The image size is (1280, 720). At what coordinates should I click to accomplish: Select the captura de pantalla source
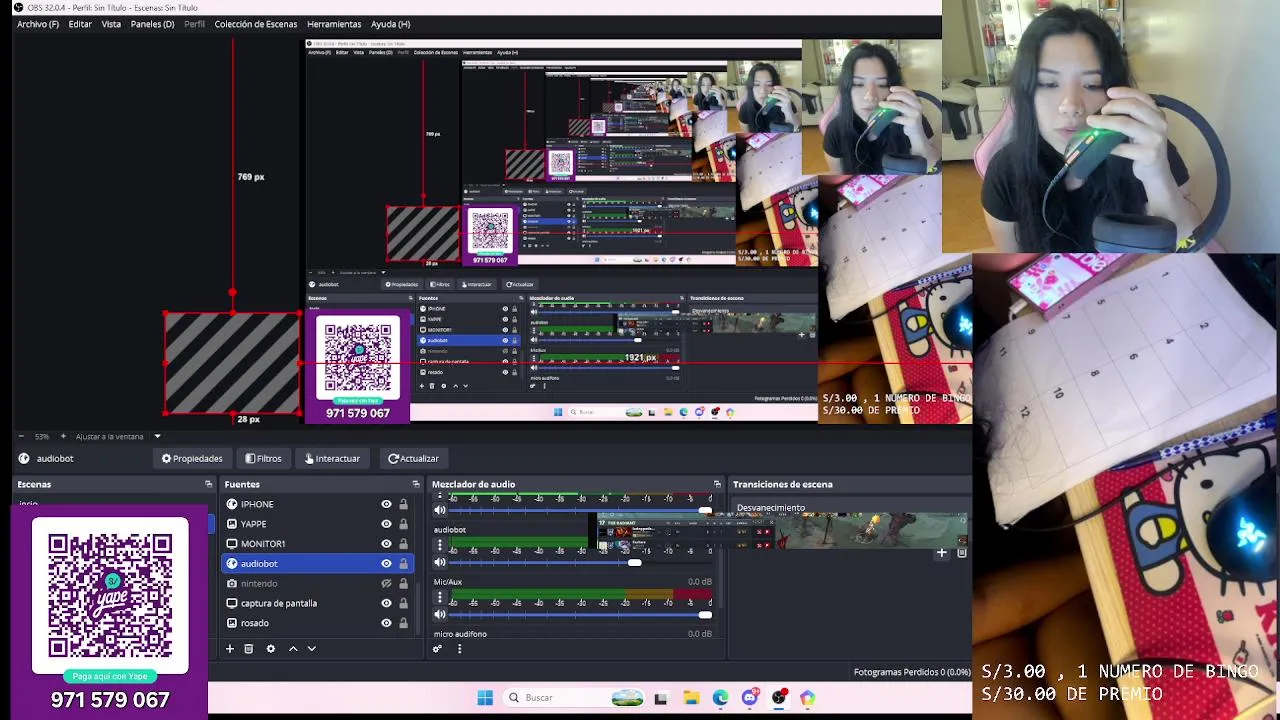pos(316,603)
